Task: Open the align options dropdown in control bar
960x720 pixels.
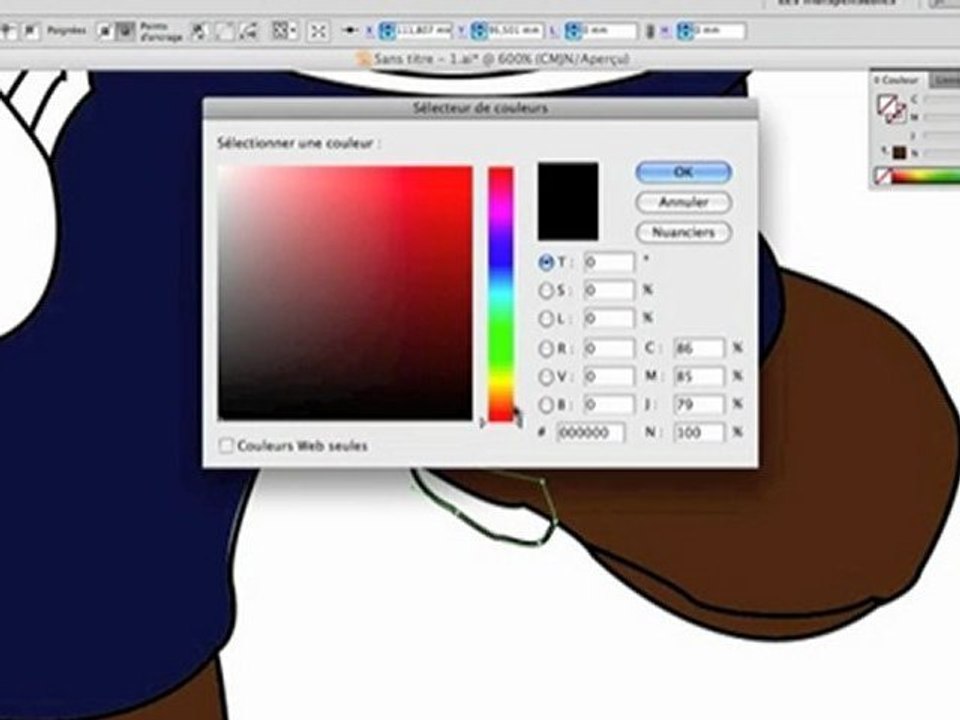Action: (283, 30)
